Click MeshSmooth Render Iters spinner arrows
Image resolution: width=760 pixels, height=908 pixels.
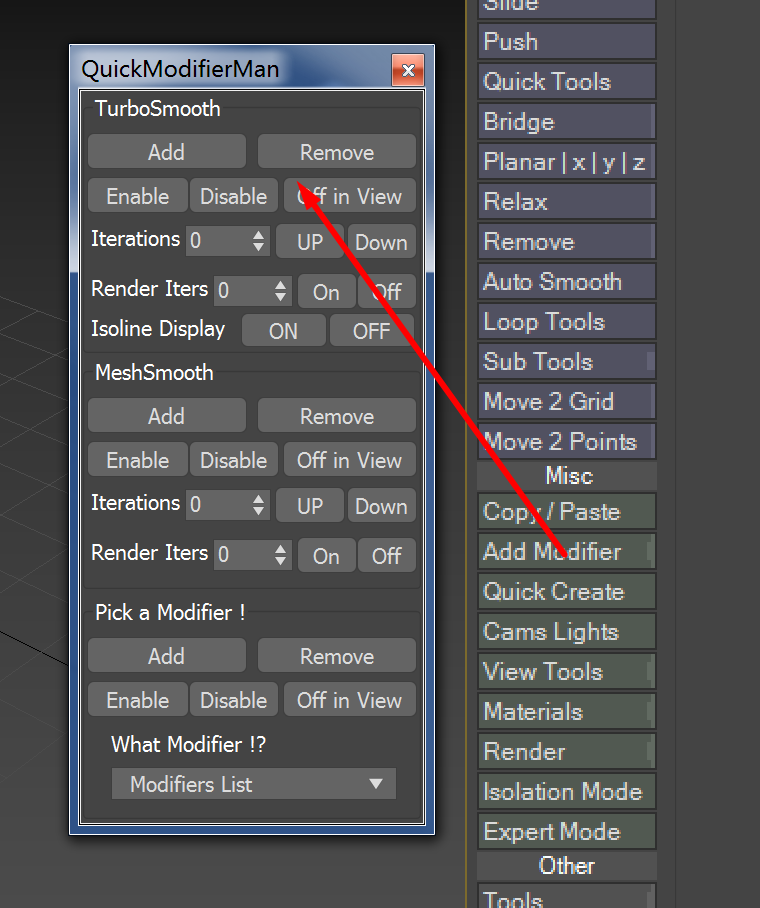click(x=280, y=555)
